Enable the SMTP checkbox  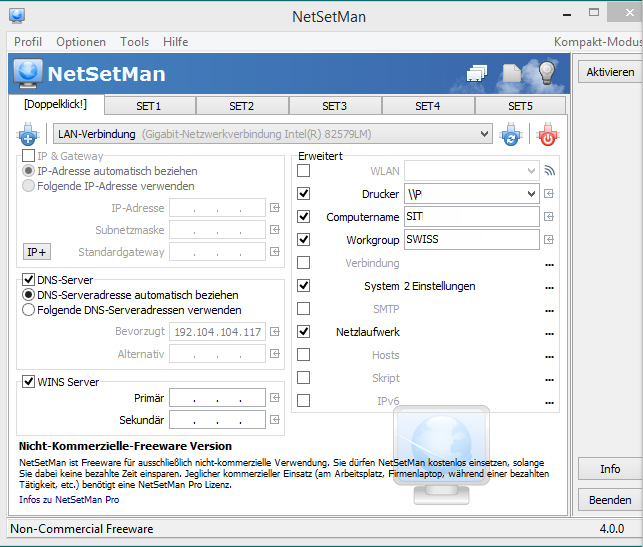[303, 308]
